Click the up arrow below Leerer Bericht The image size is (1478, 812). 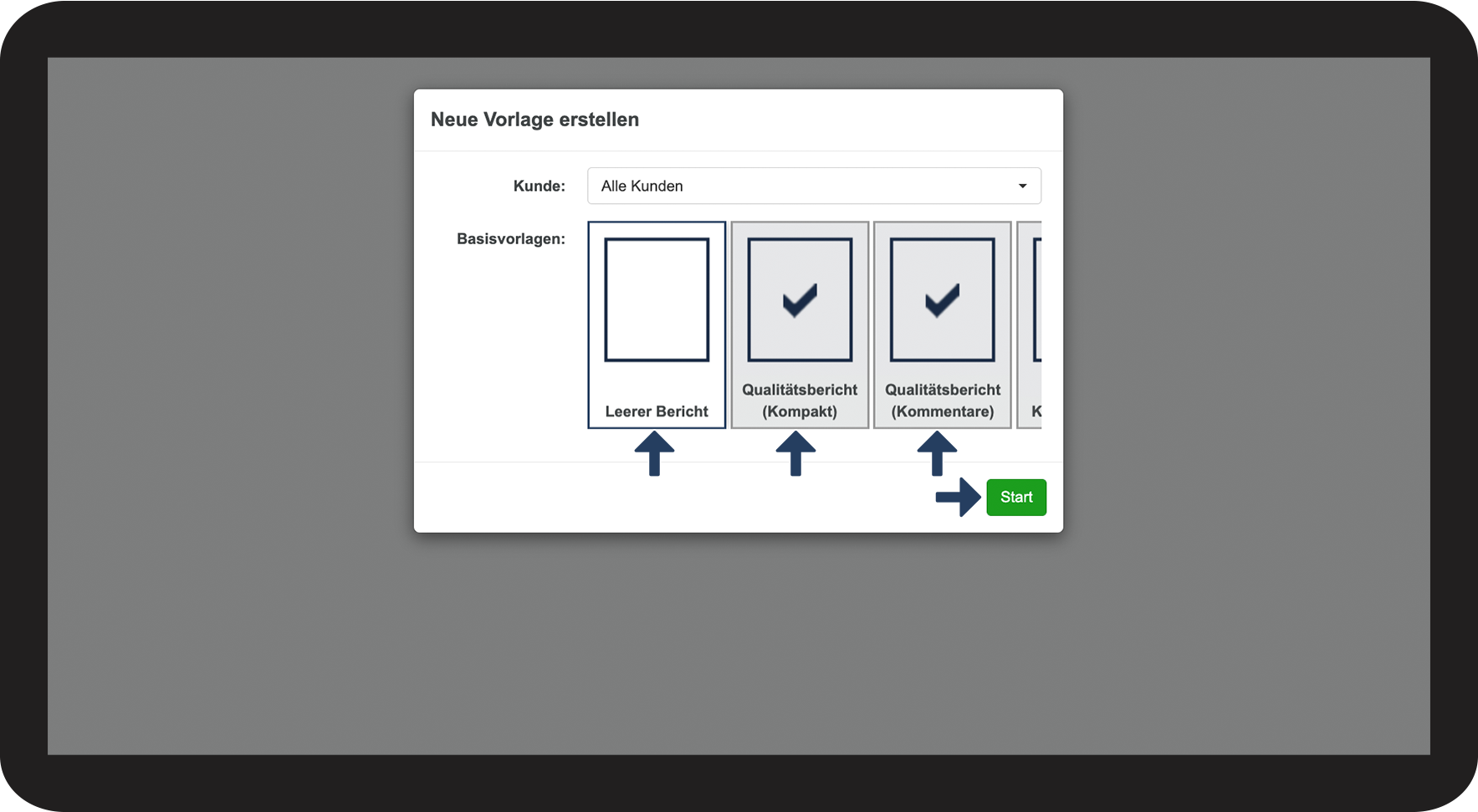tap(654, 454)
